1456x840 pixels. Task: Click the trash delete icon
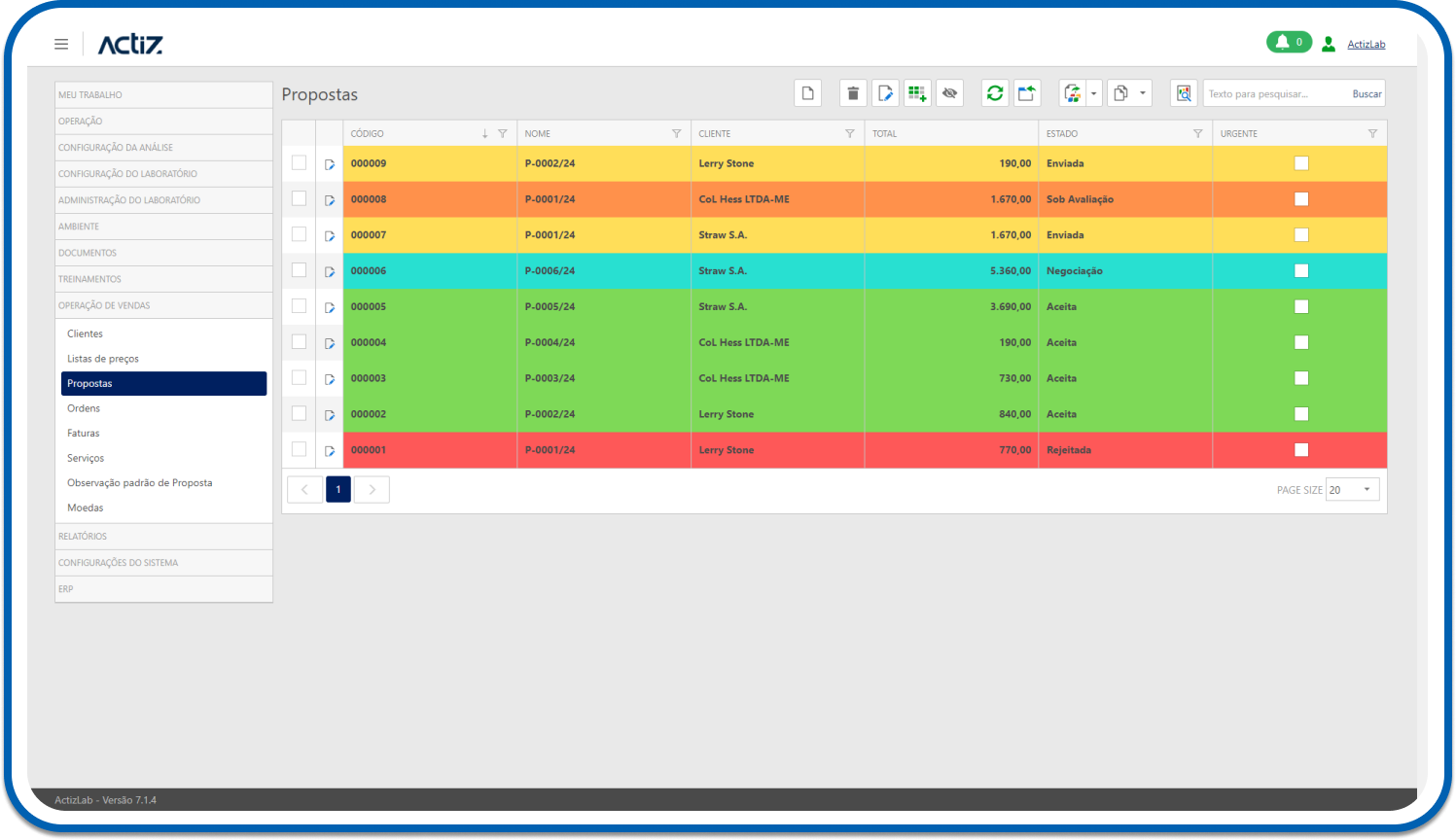(853, 93)
